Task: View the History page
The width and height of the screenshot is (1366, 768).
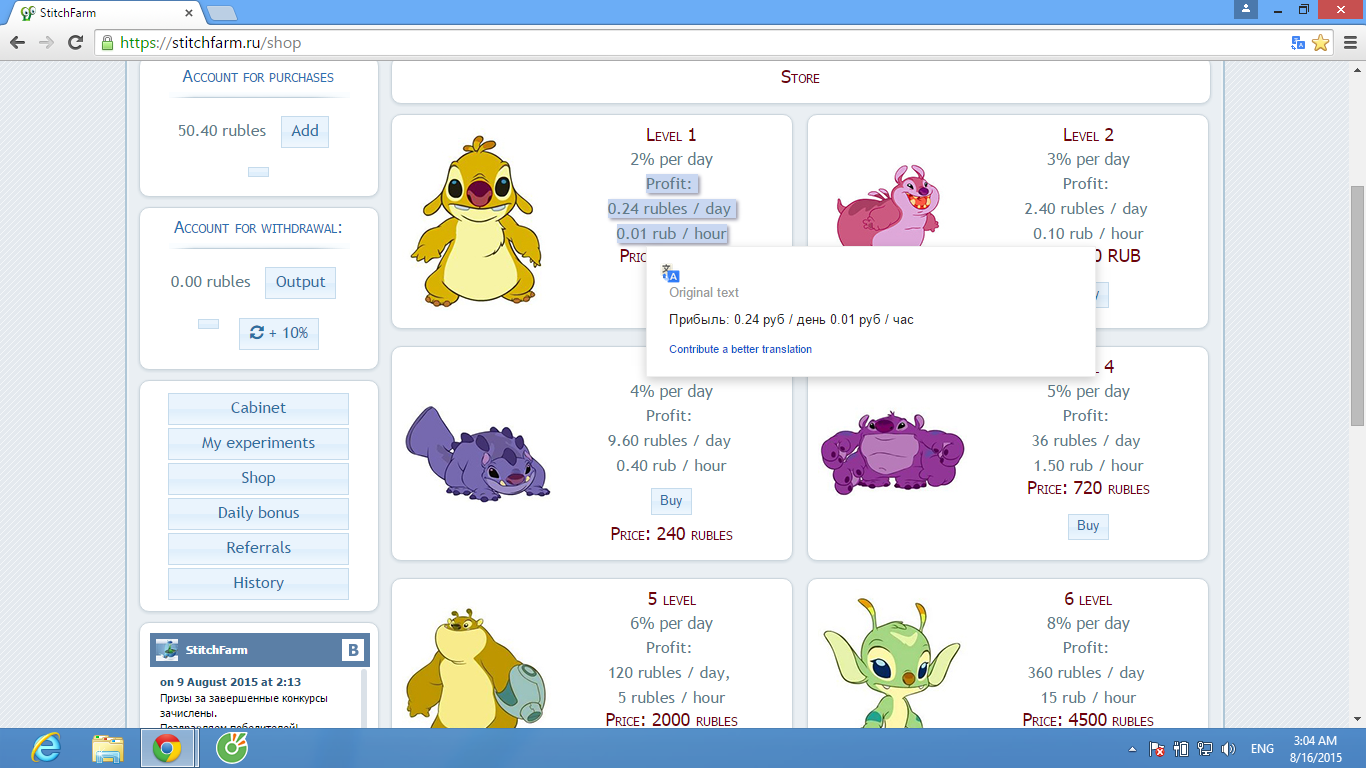Action: pos(258,583)
